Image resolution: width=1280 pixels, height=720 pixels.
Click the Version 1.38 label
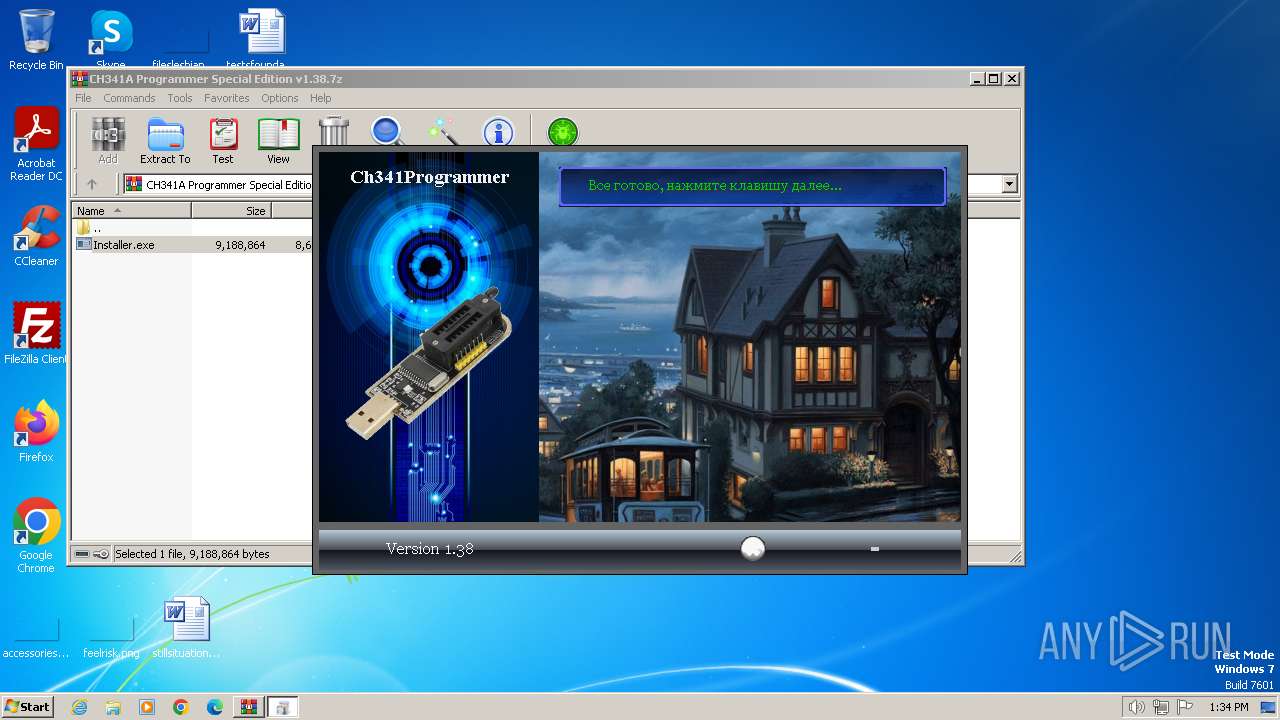click(x=430, y=548)
